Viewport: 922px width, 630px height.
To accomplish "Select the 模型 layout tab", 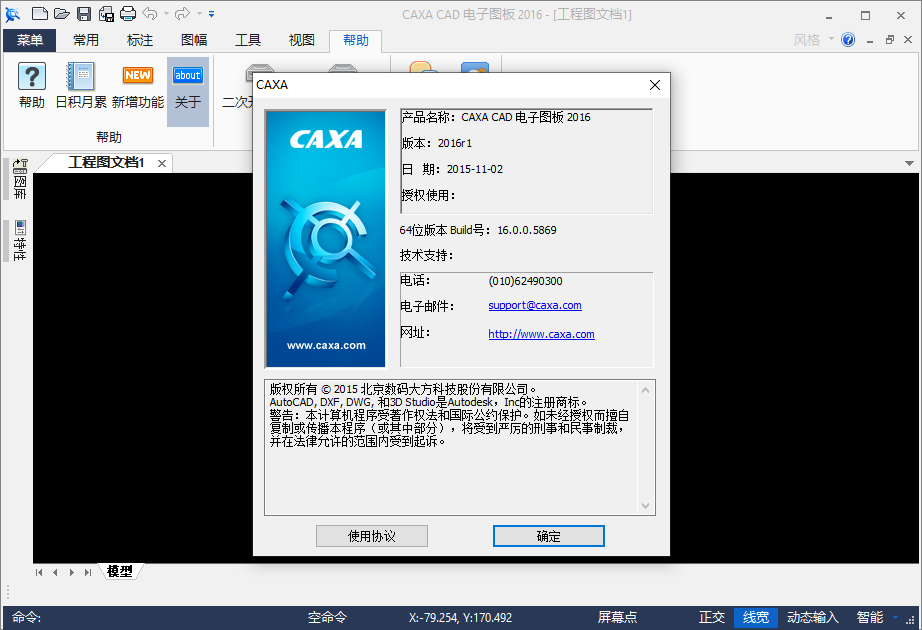I will 120,572.
